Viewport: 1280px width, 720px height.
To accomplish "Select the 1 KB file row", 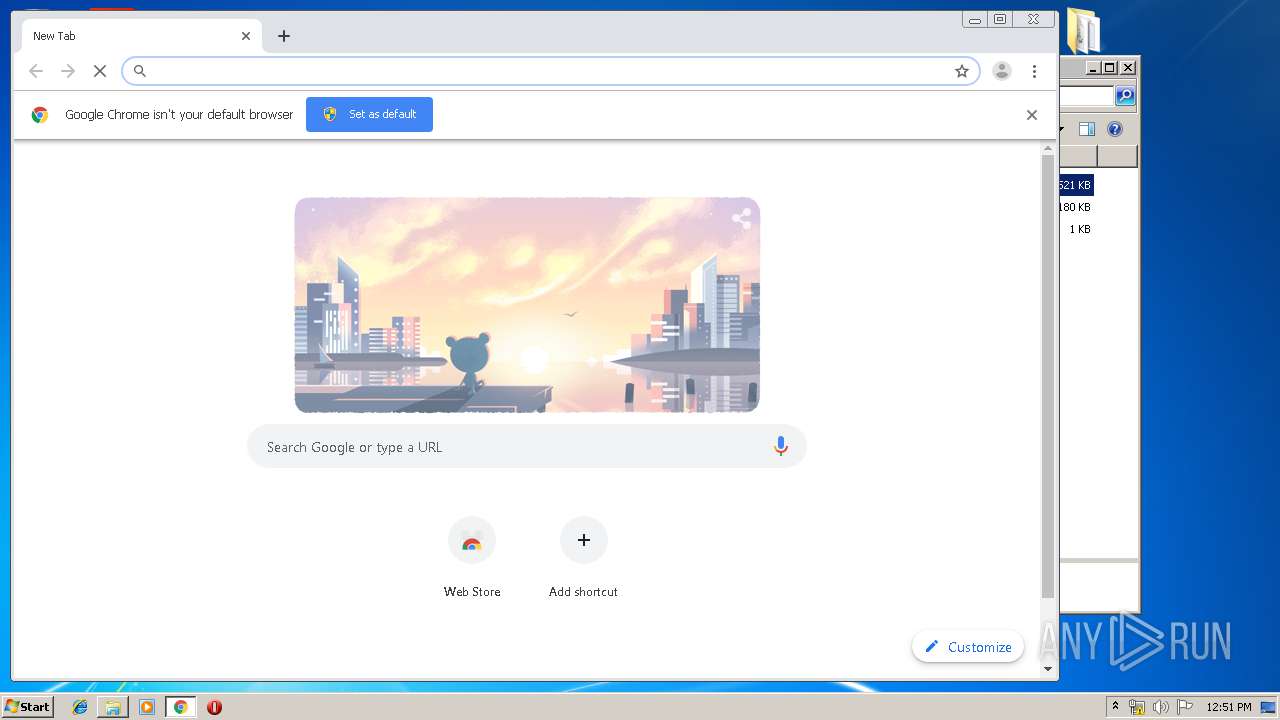I will (1076, 229).
